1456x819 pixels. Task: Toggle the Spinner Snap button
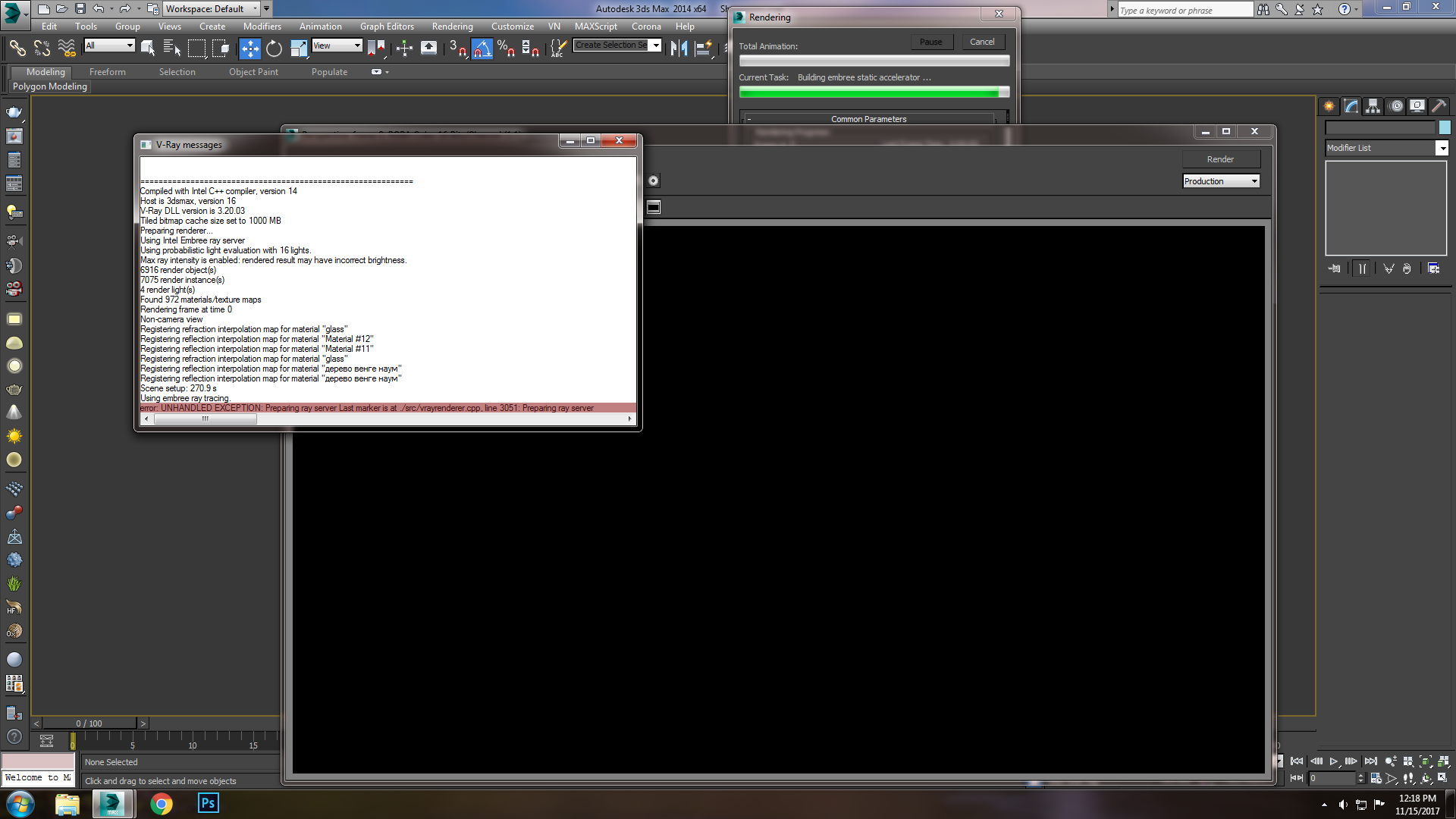click(x=531, y=49)
